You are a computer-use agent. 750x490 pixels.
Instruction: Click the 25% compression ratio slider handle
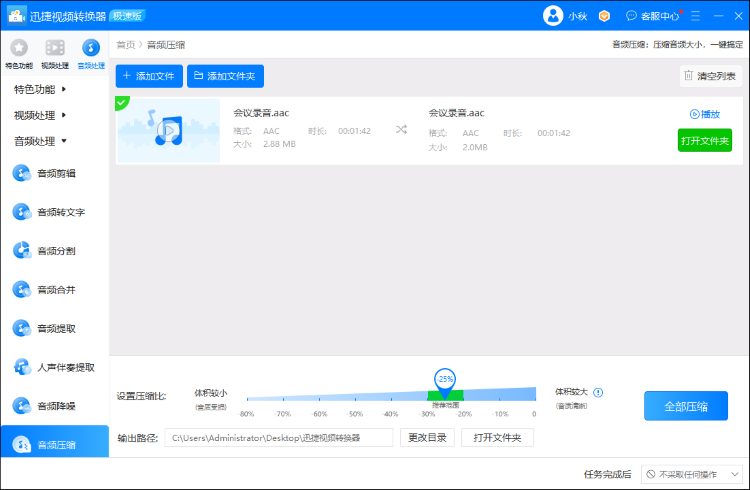(x=445, y=380)
